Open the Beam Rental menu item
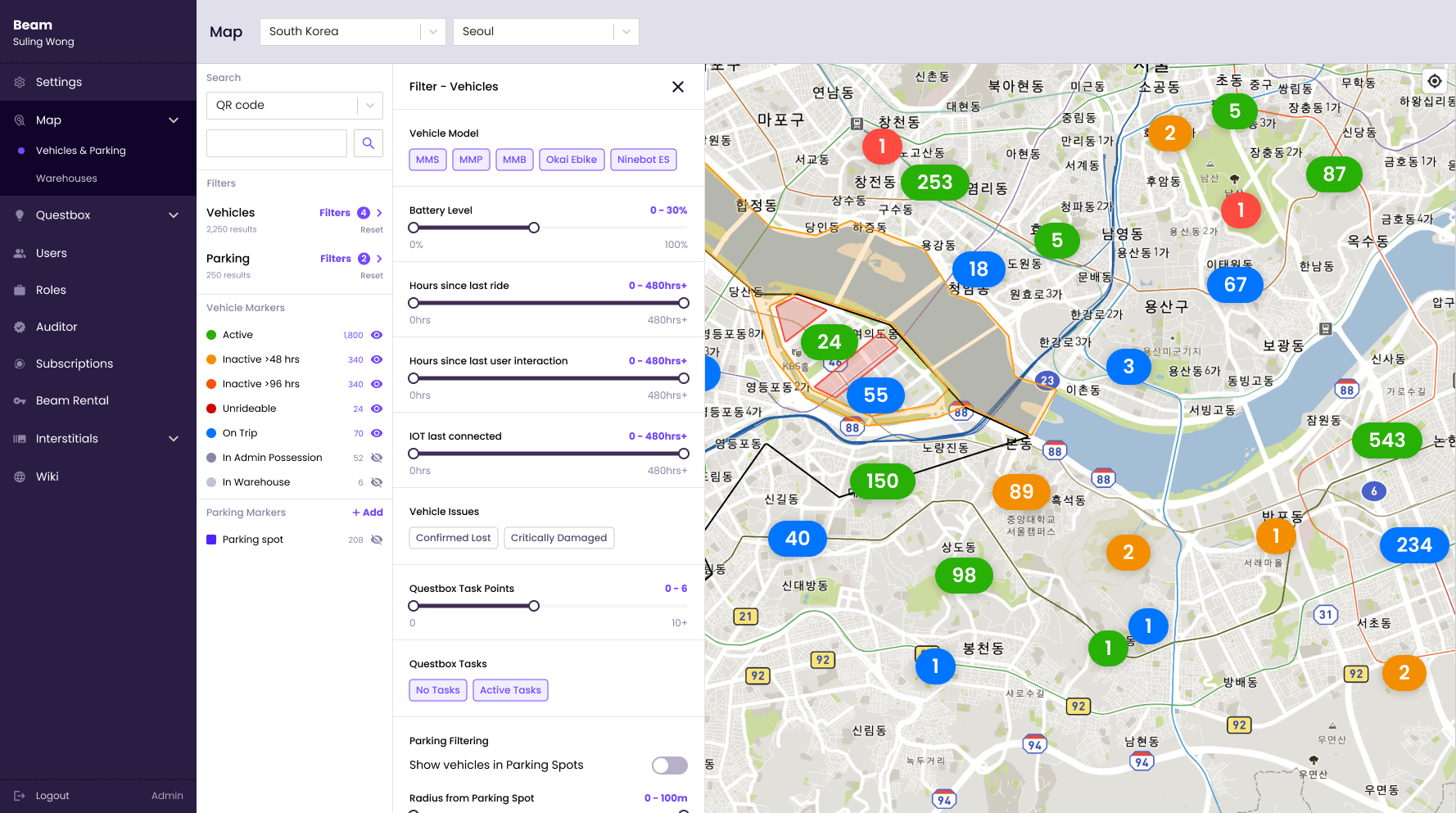The image size is (1456, 813). (72, 401)
